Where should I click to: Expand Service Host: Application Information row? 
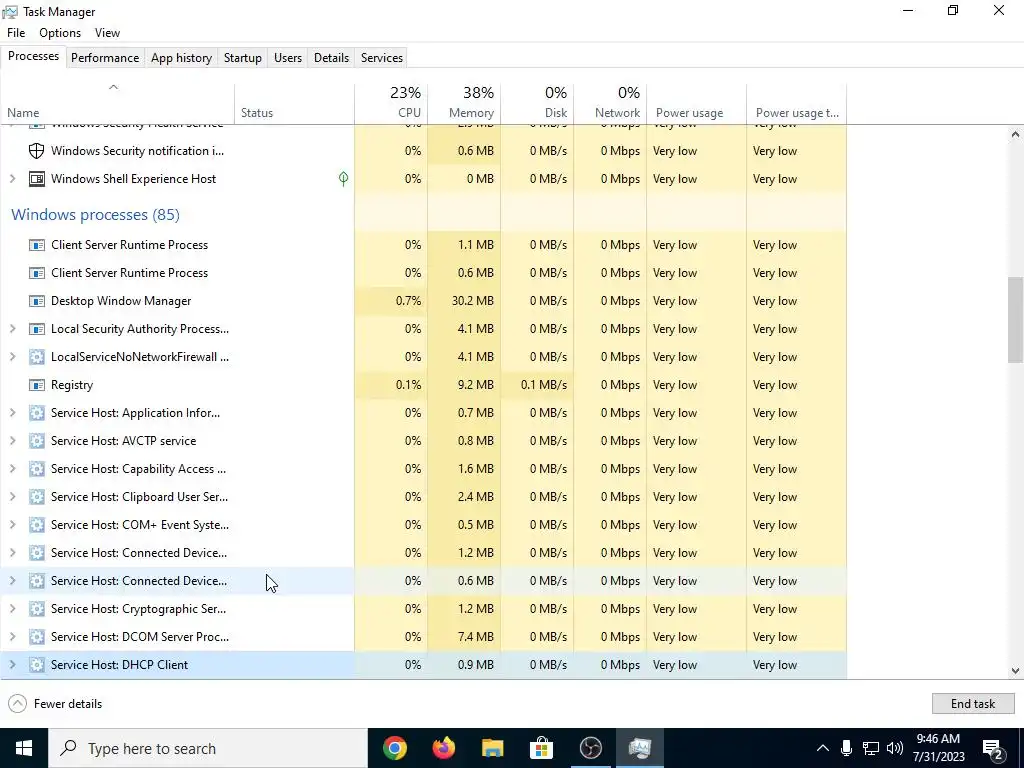pos(12,413)
